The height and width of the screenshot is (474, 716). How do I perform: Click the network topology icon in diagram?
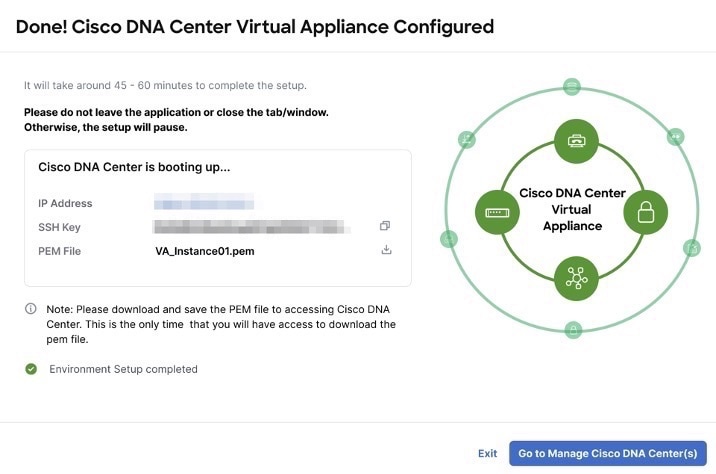576,278
